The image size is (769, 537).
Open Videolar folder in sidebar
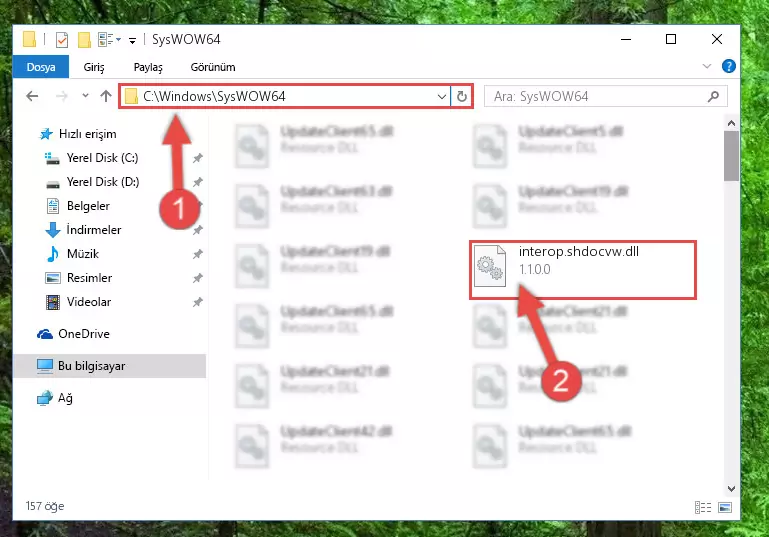89,302
